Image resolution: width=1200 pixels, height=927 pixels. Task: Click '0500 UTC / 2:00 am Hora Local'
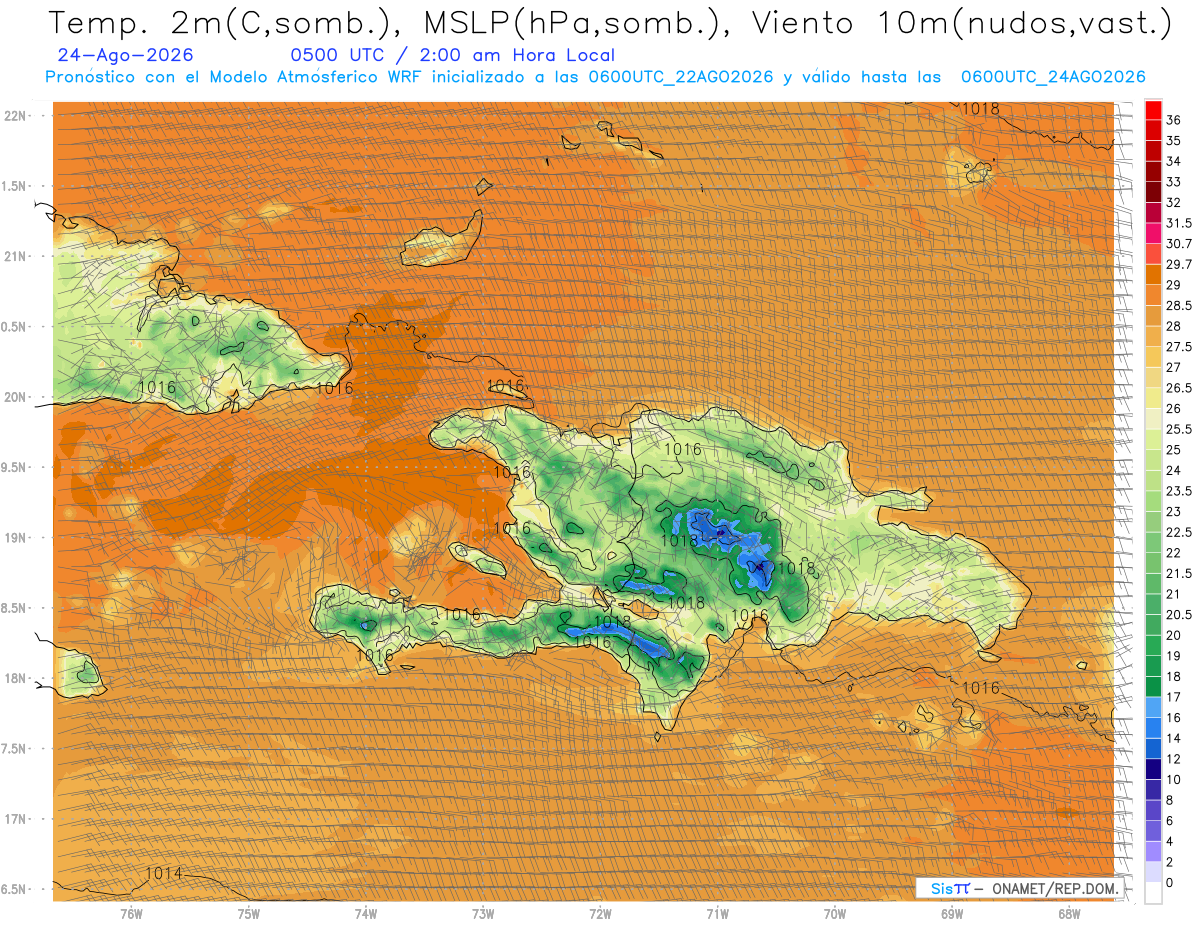tap(452, 55)
